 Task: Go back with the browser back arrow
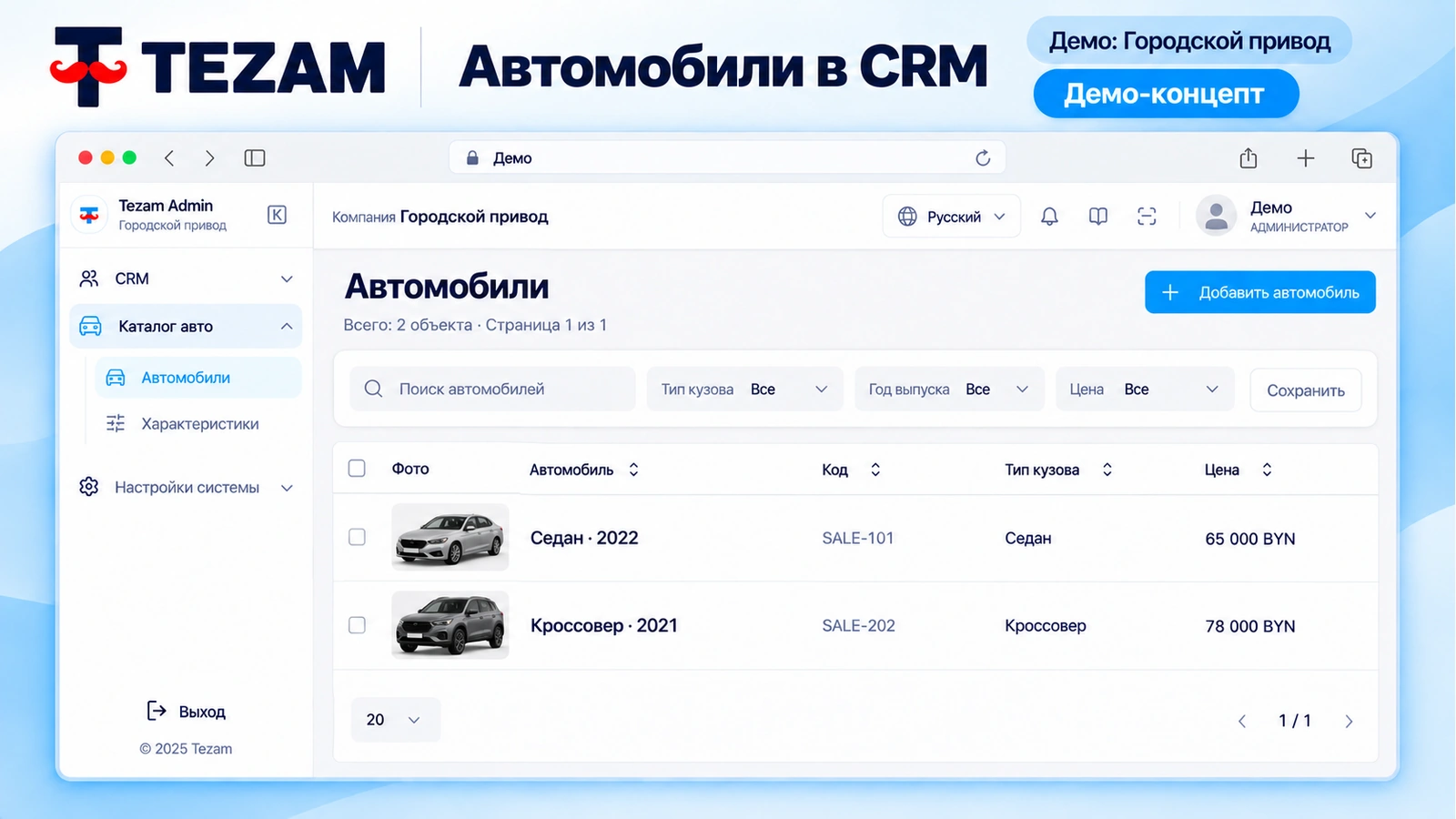[x=169, y=158]
